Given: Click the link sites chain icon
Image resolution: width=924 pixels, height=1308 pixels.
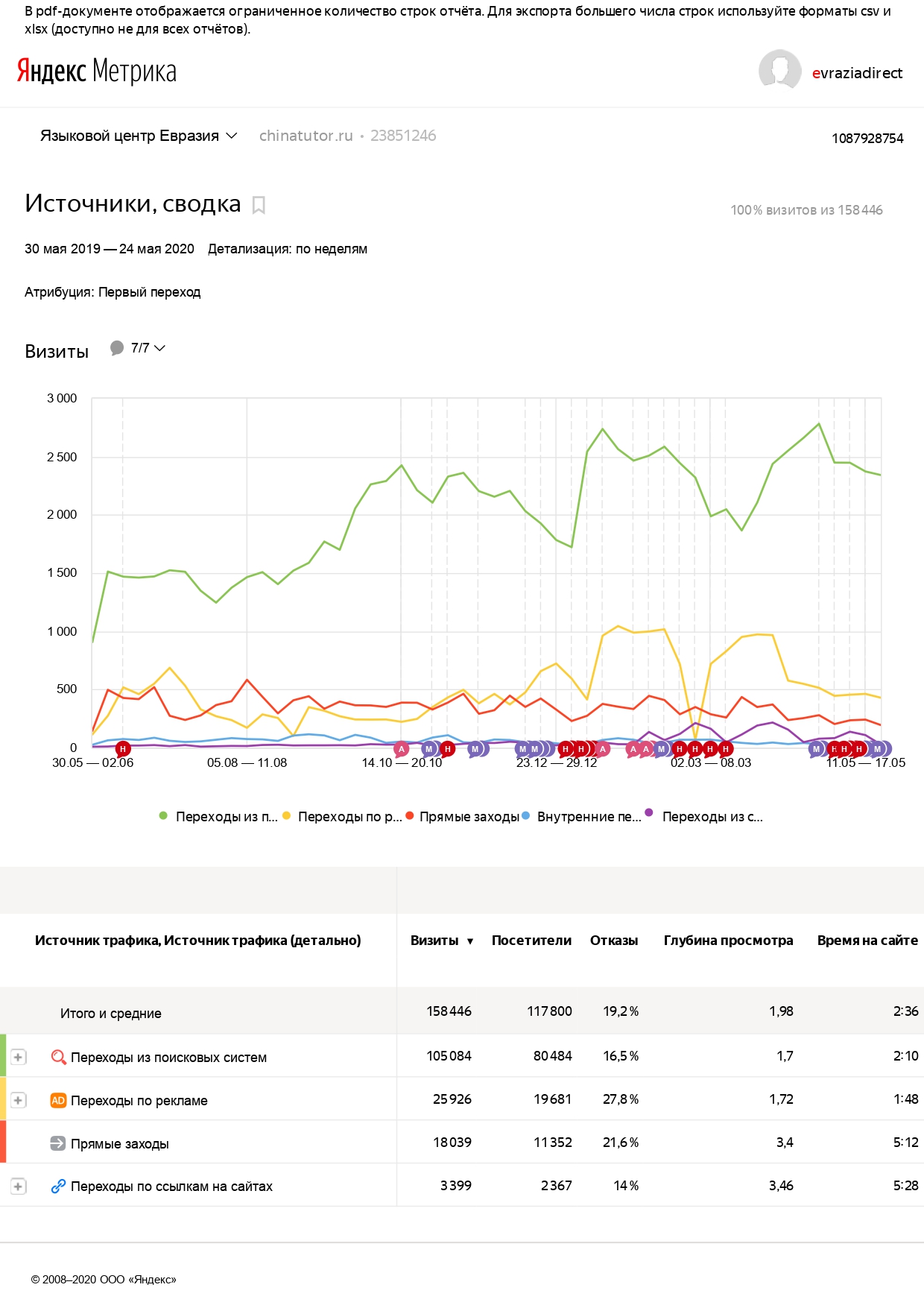Looking at the screenshot, I should click(58, 1187).
